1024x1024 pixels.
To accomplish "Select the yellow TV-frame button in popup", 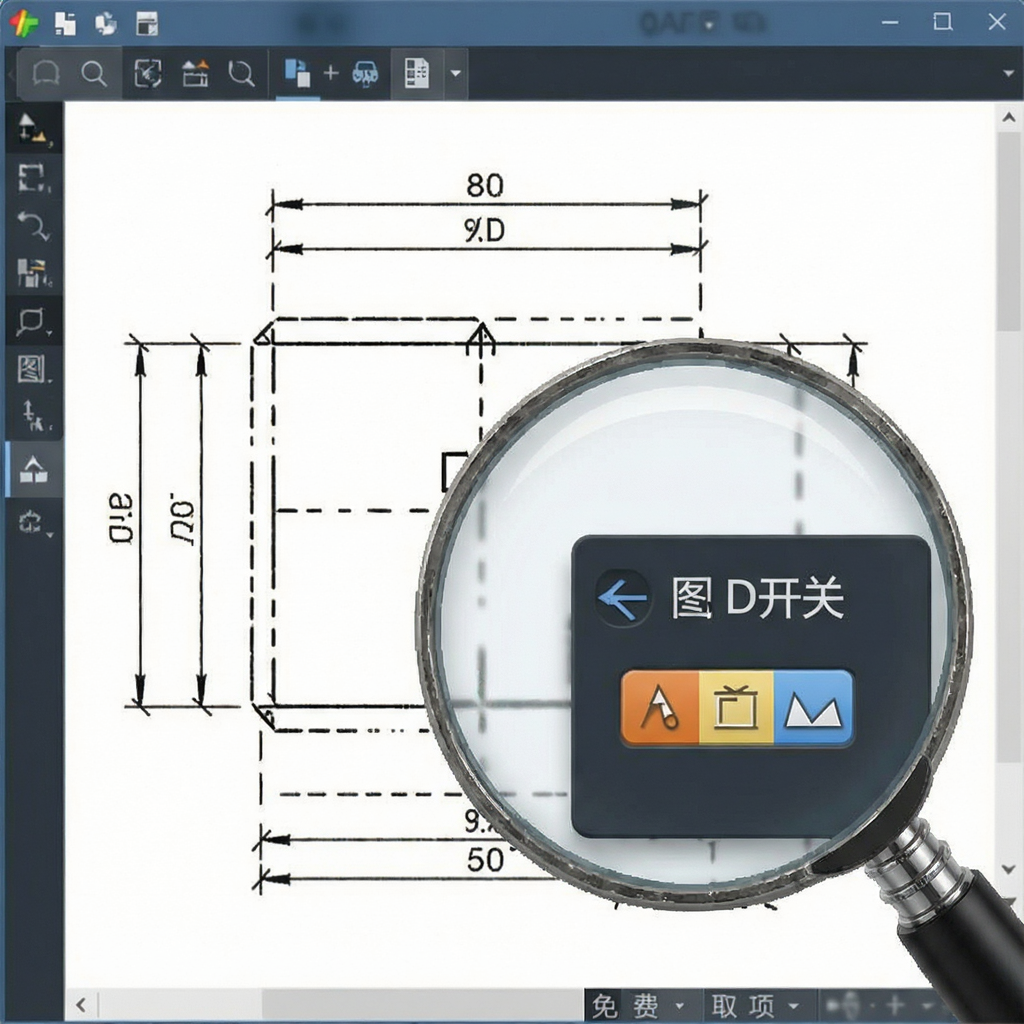I will [736, 707].
